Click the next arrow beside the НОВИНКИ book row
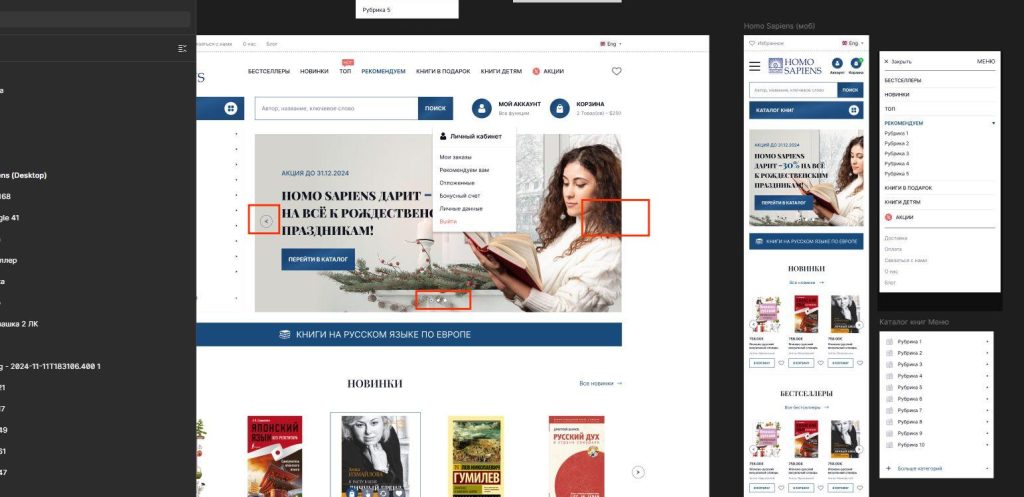Viewport: 1024px width, 497px height. [x=639, y=472]
